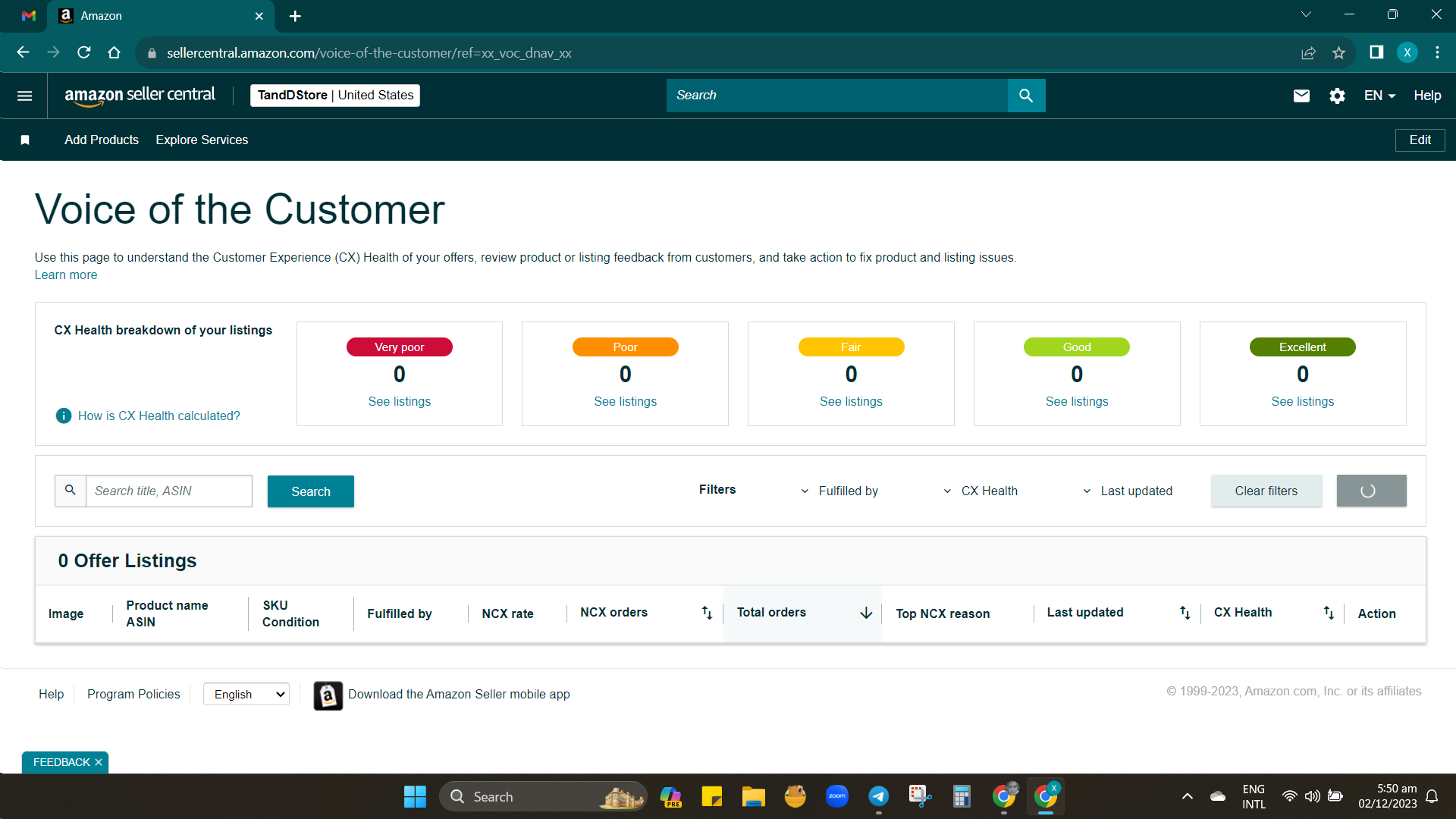Open the settings gear icon

1337,96
